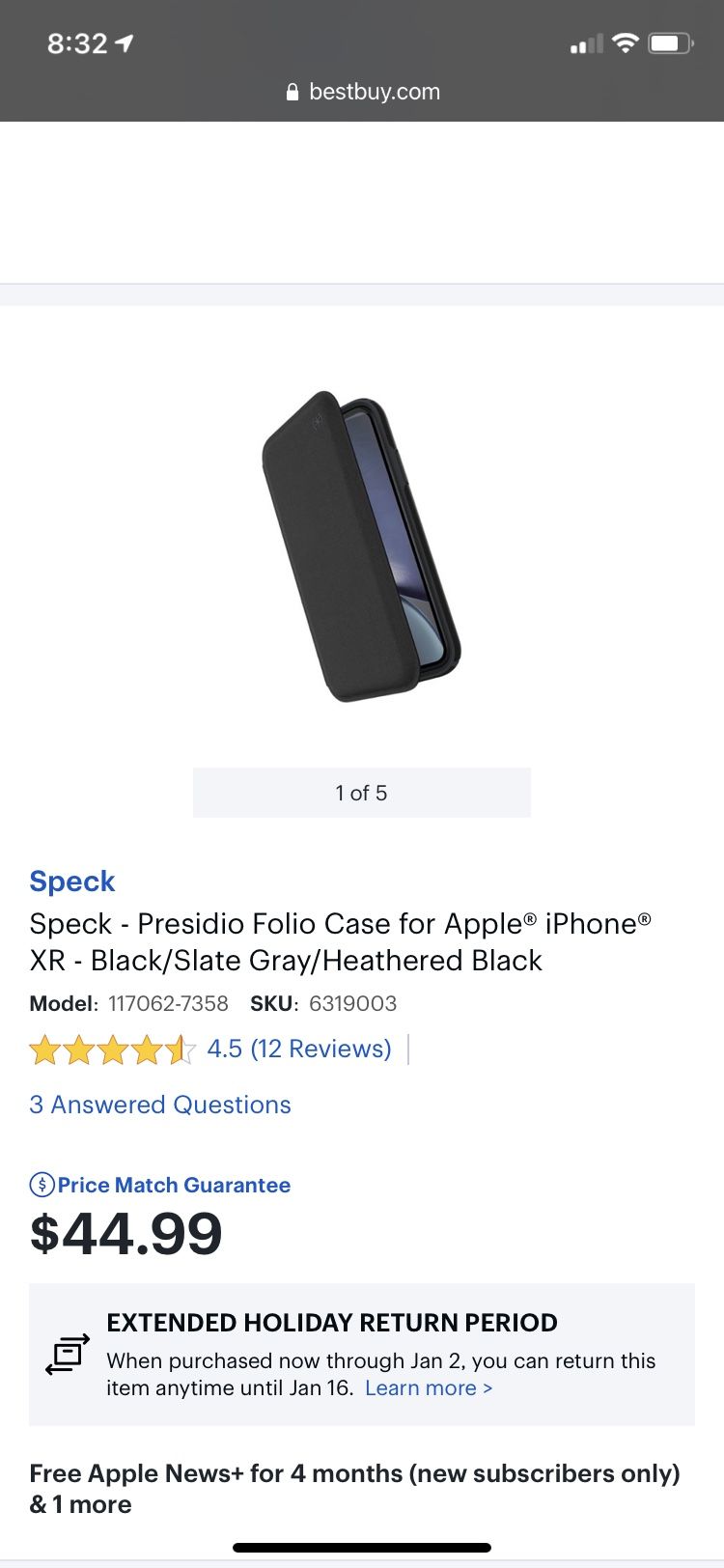The height and width of the screenshot is (1568, 724).
Task: Tap the battery indicator icon
Action: [x=670, y=43]
